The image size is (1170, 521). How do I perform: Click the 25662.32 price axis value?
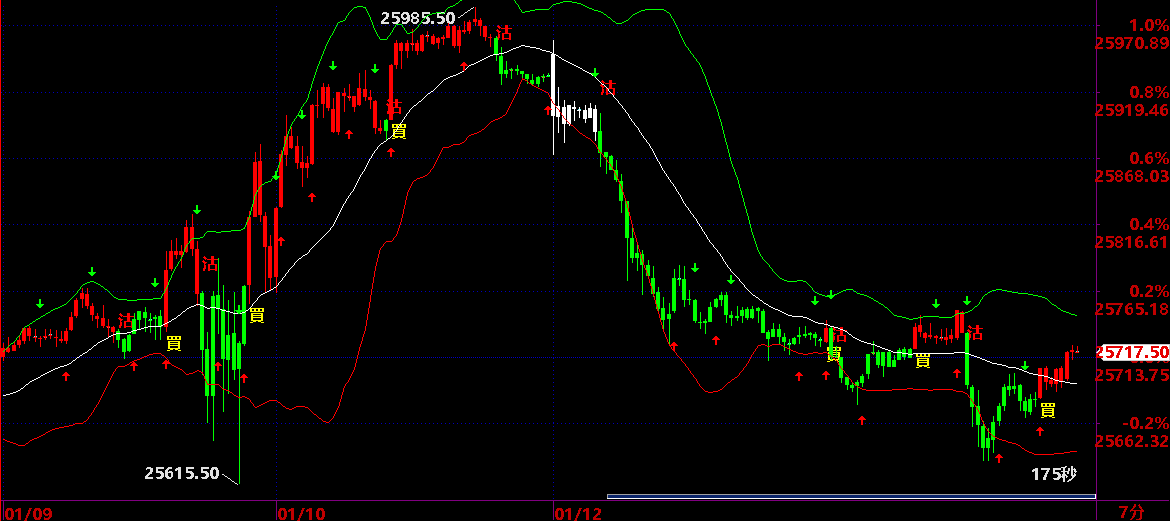[1130, 440]
